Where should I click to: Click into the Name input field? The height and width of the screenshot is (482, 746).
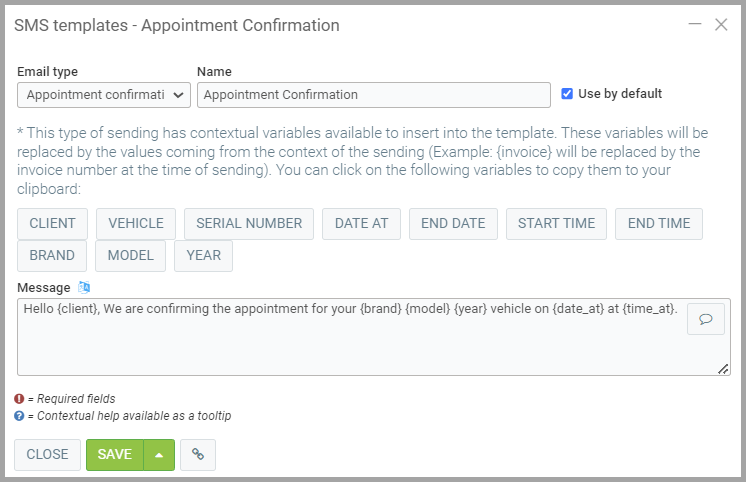click(x=374, y=95)
